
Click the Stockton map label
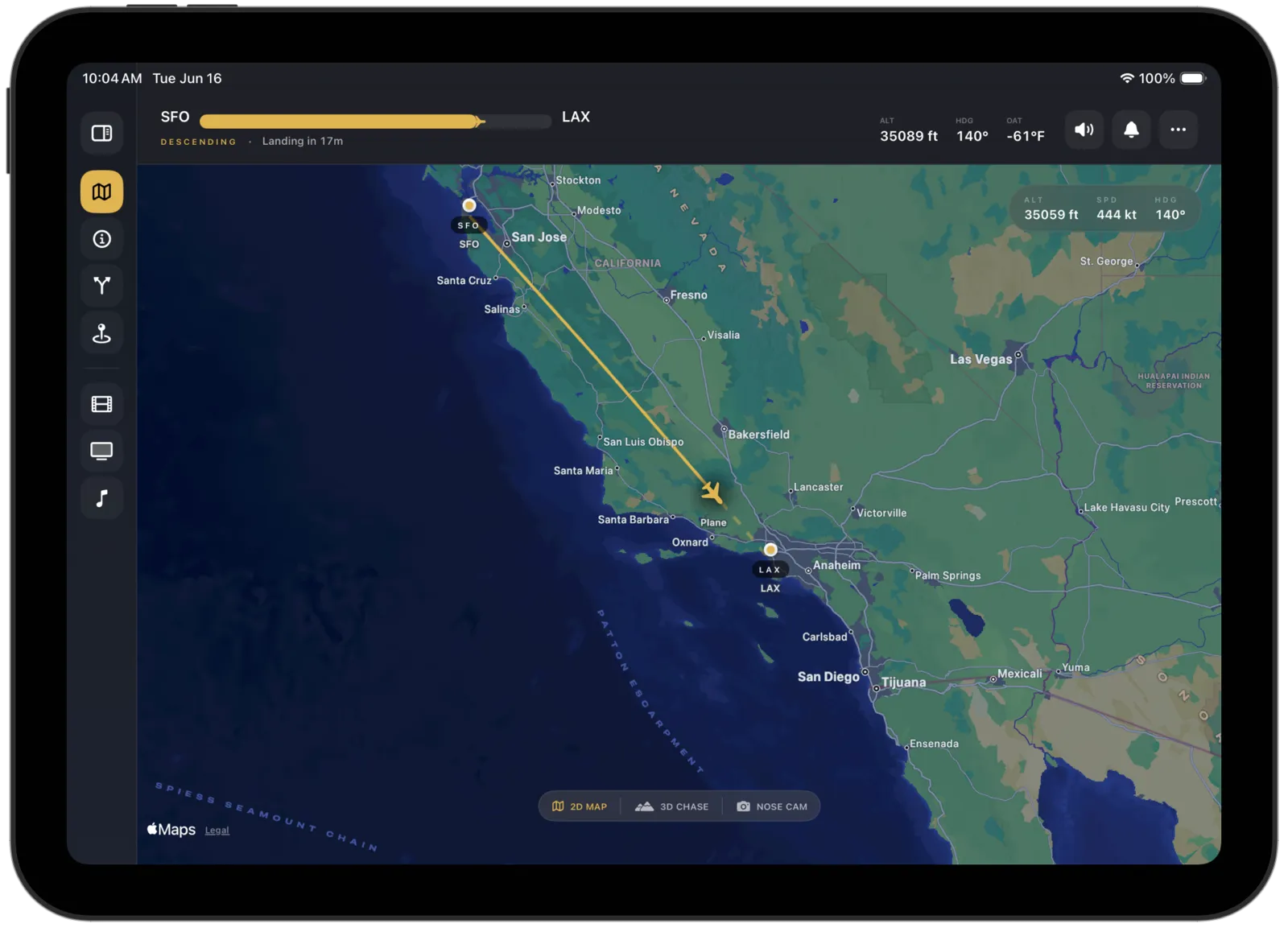[x=578, y=180]
